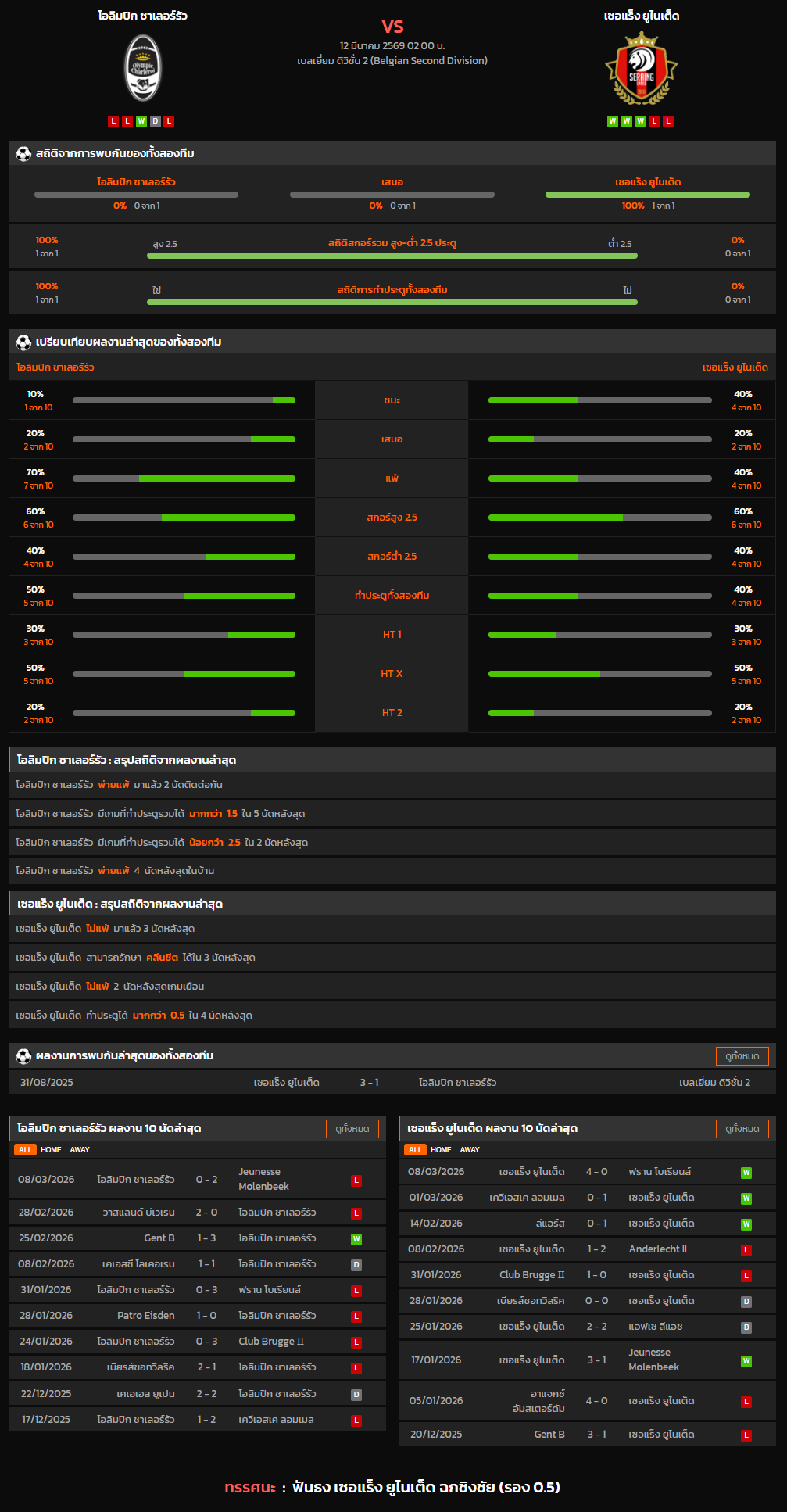Viewport: 787px width, 1512px height.
Task: Click Olympic Charleroi name in comparison section
Action: coord(55,367)
